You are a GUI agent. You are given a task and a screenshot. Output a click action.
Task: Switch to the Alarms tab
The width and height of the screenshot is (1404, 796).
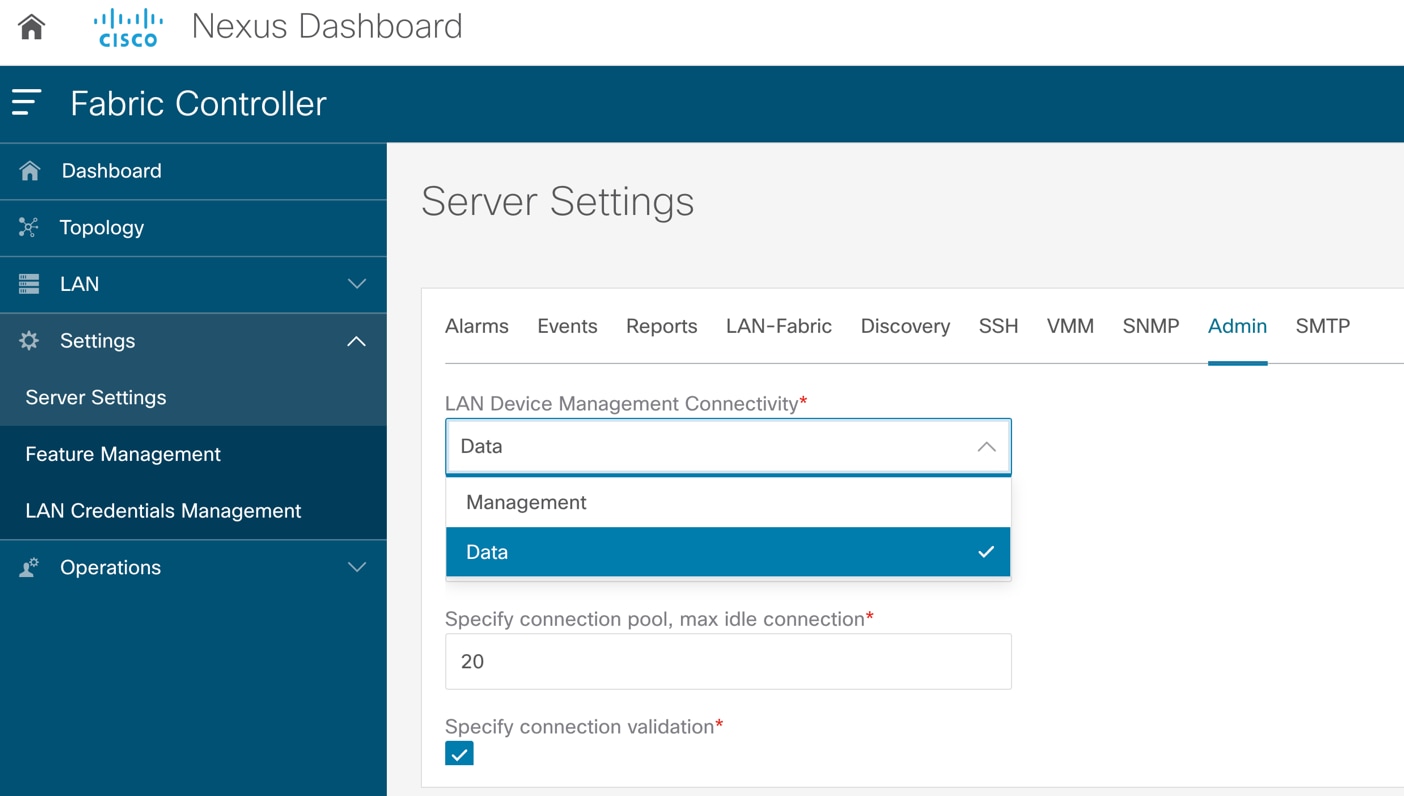(477, 326)
